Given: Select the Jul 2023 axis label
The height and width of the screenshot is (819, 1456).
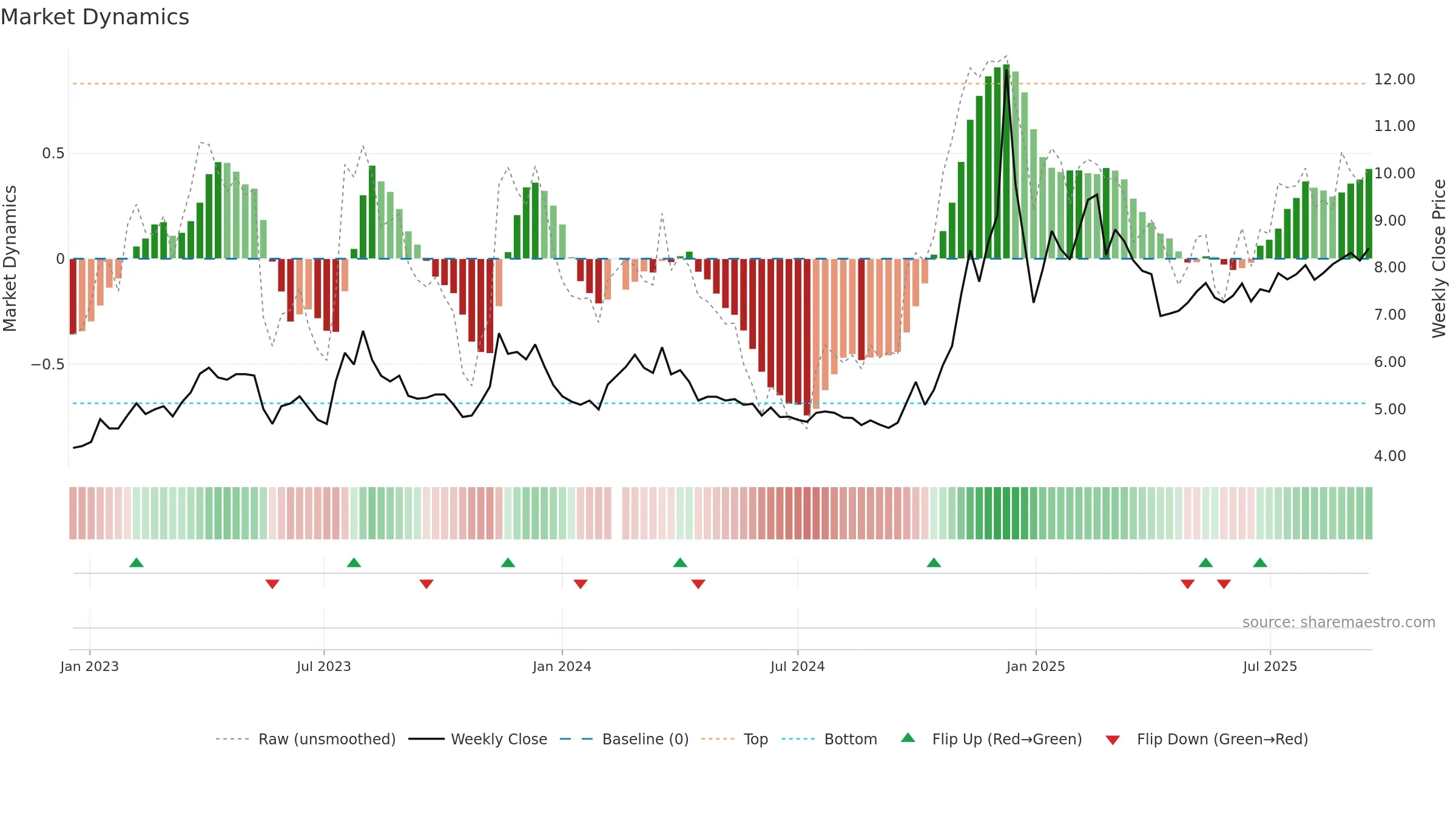Looking at the screenshot, I should [x=324, y=666].
